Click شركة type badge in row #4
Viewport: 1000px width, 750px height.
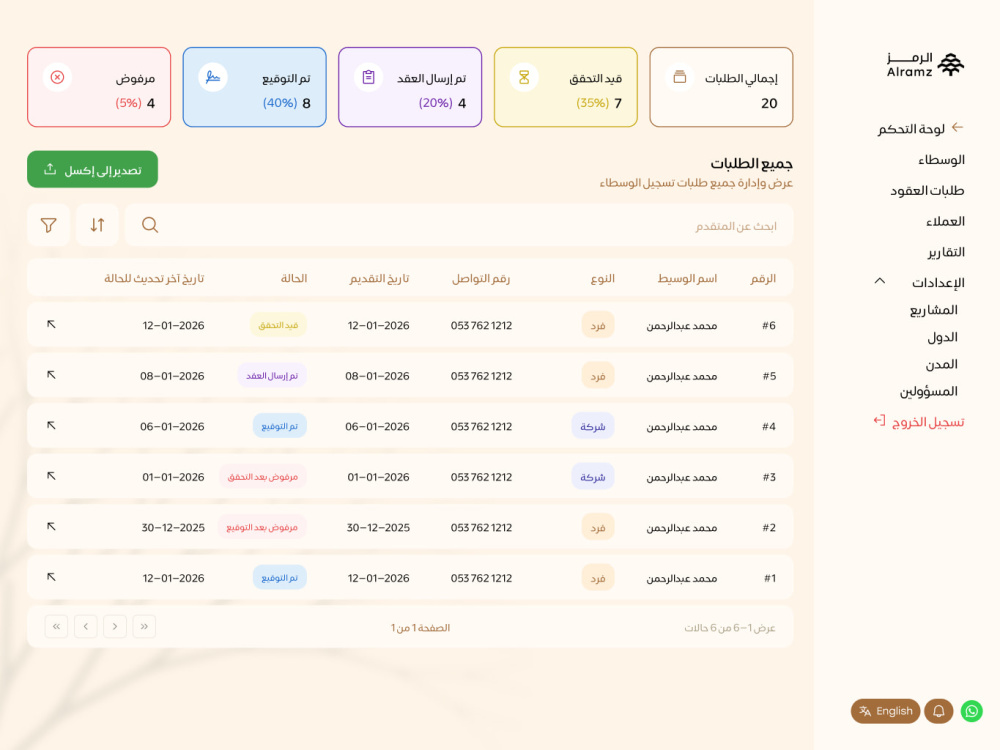pyautogui.click(x=593, y=426)
